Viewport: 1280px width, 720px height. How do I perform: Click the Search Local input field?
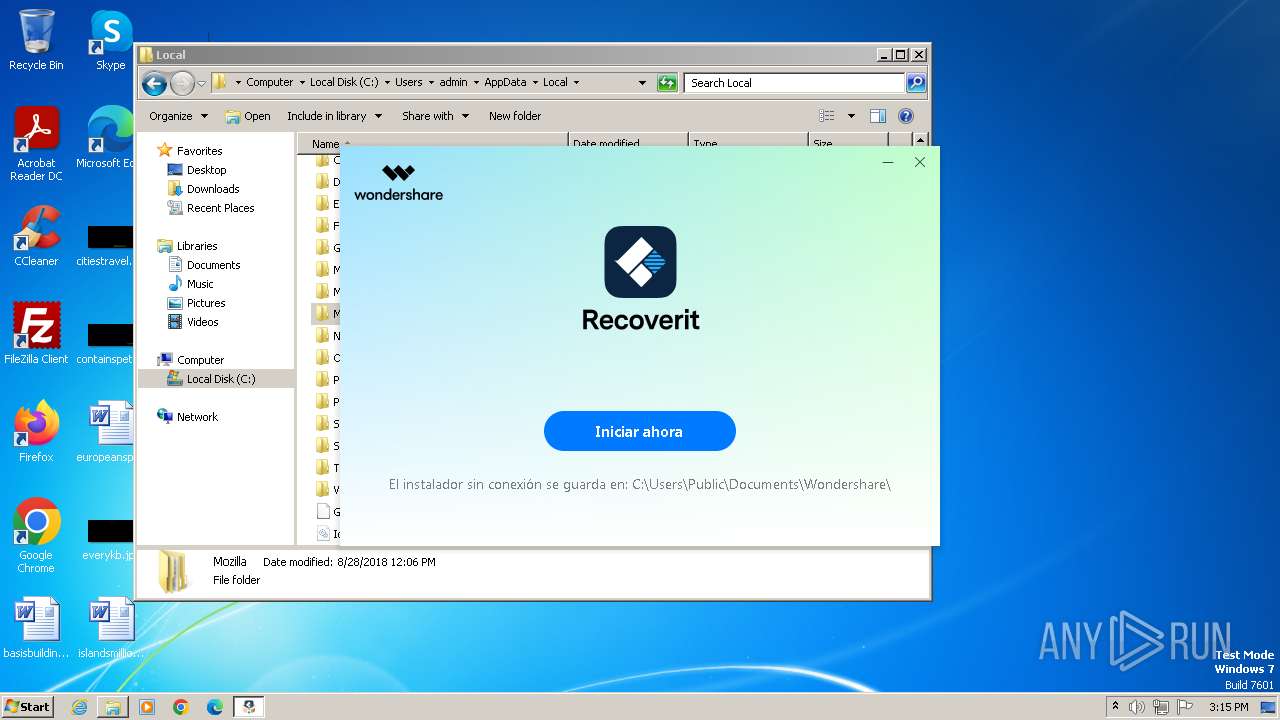click(x=795, y=83)
